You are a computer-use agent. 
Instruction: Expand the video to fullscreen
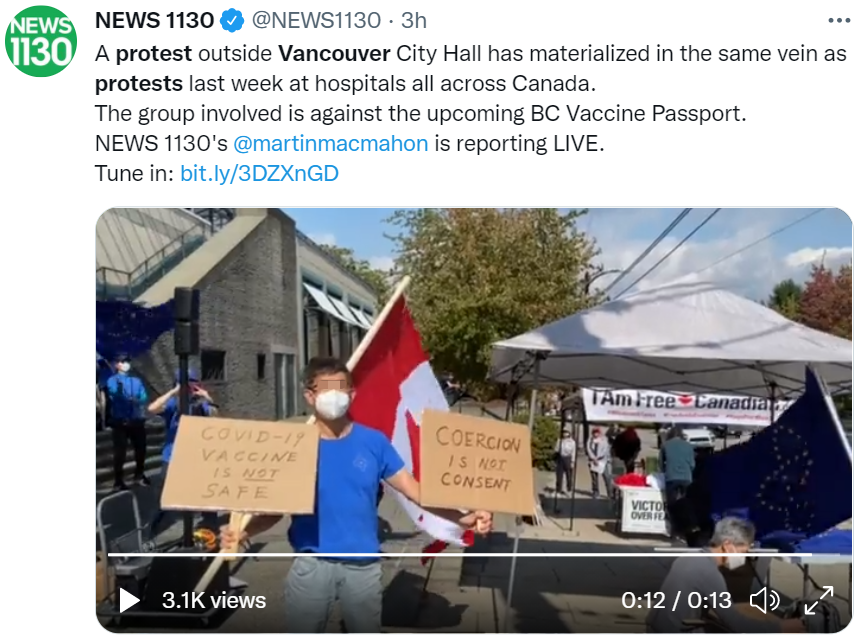pos(818,600)
